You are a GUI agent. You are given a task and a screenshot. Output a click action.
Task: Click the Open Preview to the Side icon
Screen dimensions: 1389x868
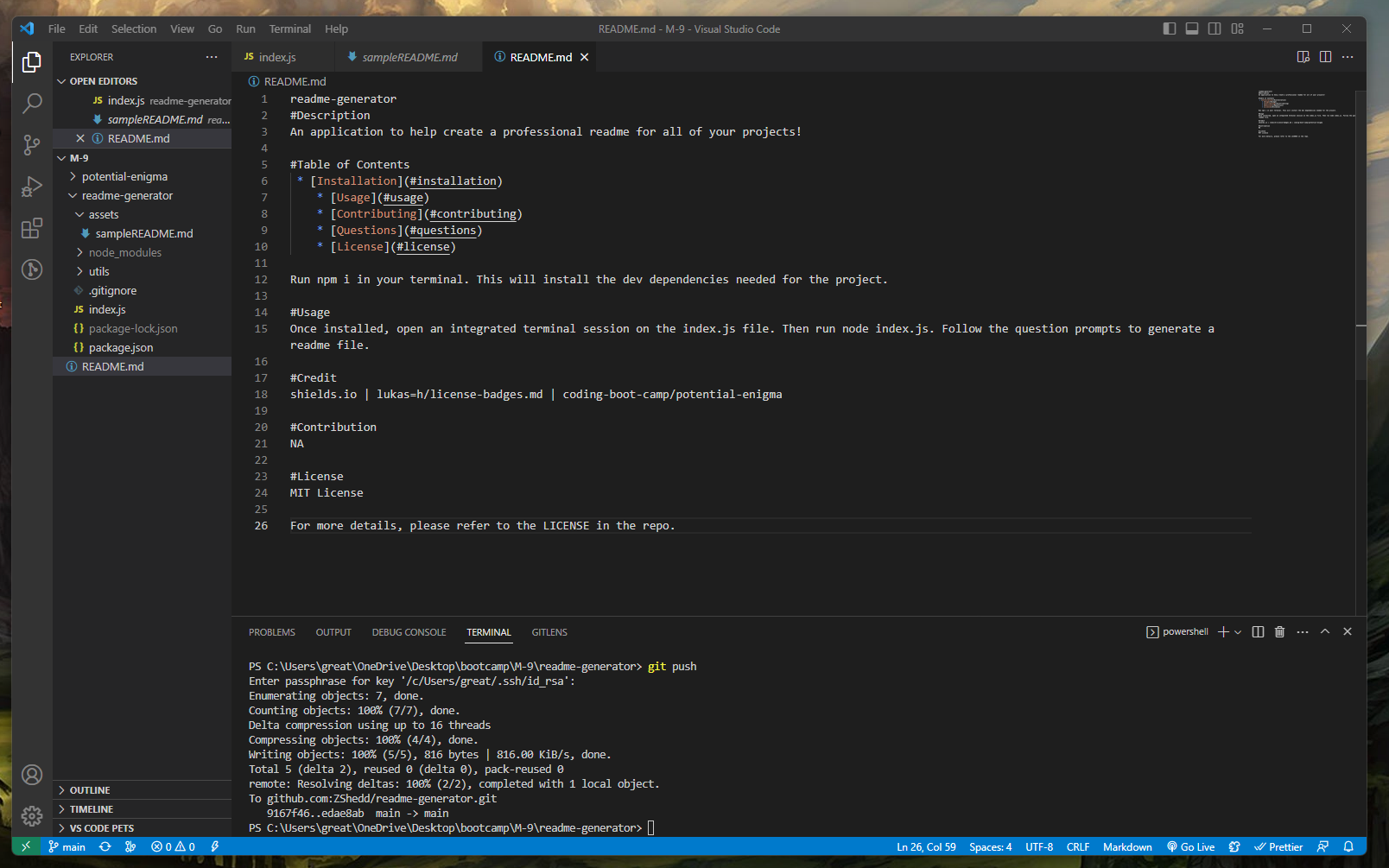(x=1303, y=57)
